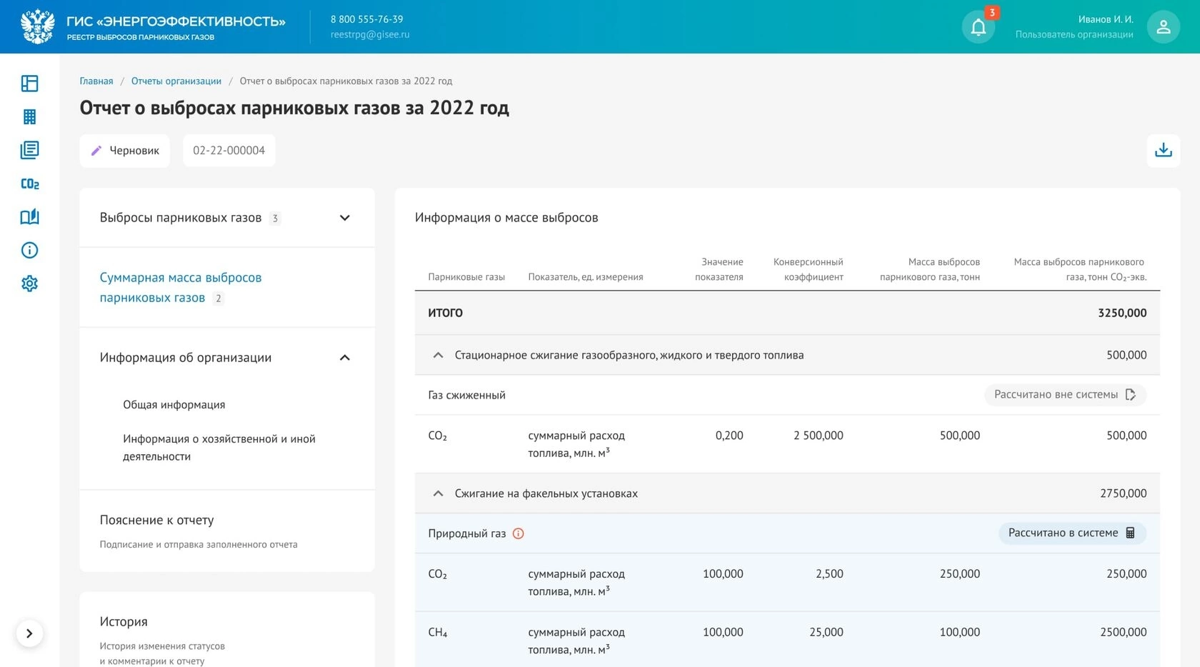This screenshot has width=1200, height=667.
Task: Click the CO2 registry icon in sidebar
Action: [x=29, y=183]
